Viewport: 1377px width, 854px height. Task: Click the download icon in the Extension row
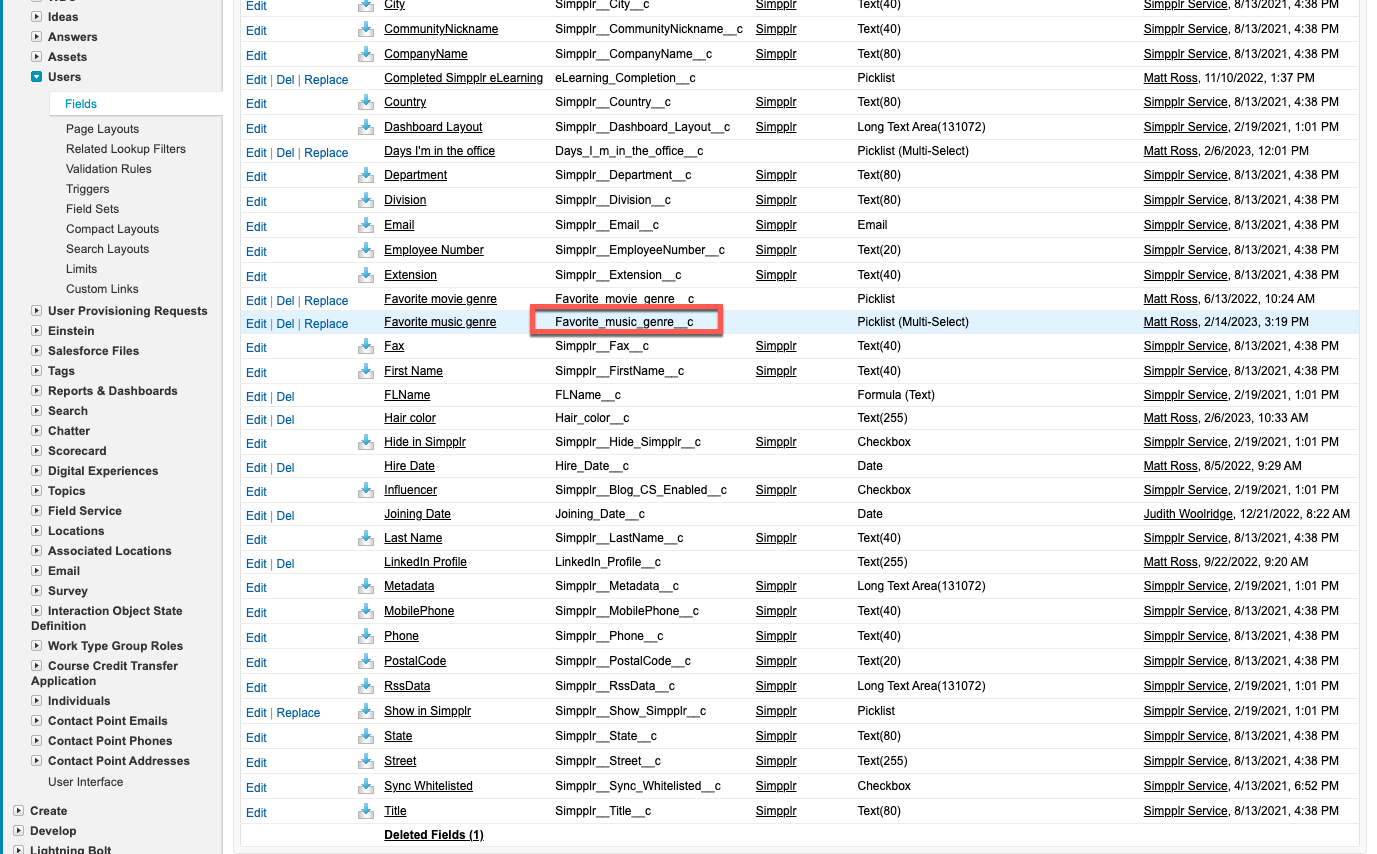pos(366,274)
